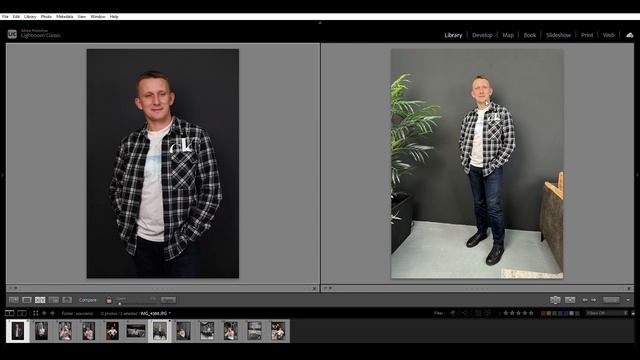Image resolution: width=640 pixels, height=360 pixels.
Task: Open the cloud sync status icon
Action: click(630, 35)
